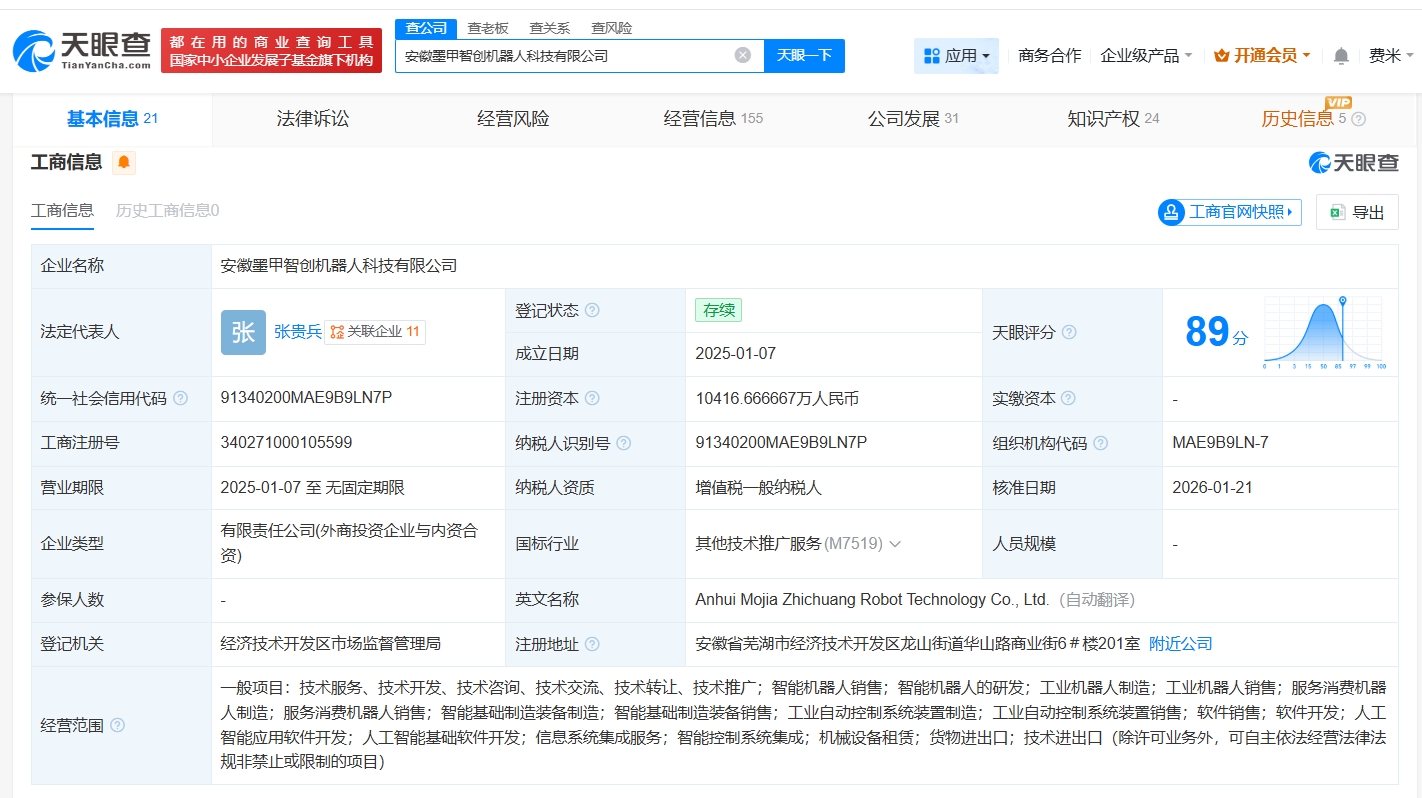1422x798 pixels.
Task: Select the 历史工商信息 sub-tab
Action: pos(167,210)
